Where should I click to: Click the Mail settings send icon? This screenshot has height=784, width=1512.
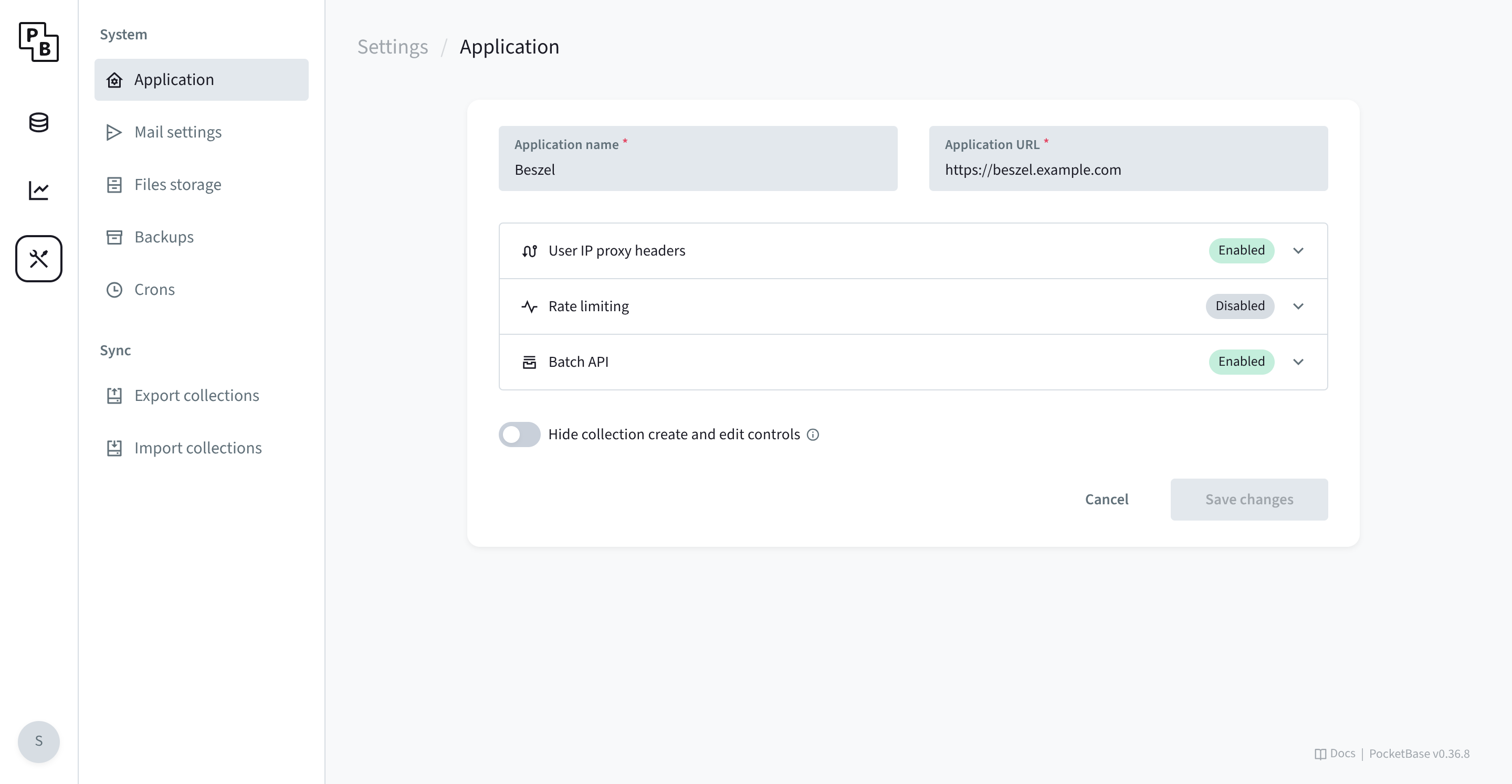point(114,132)
